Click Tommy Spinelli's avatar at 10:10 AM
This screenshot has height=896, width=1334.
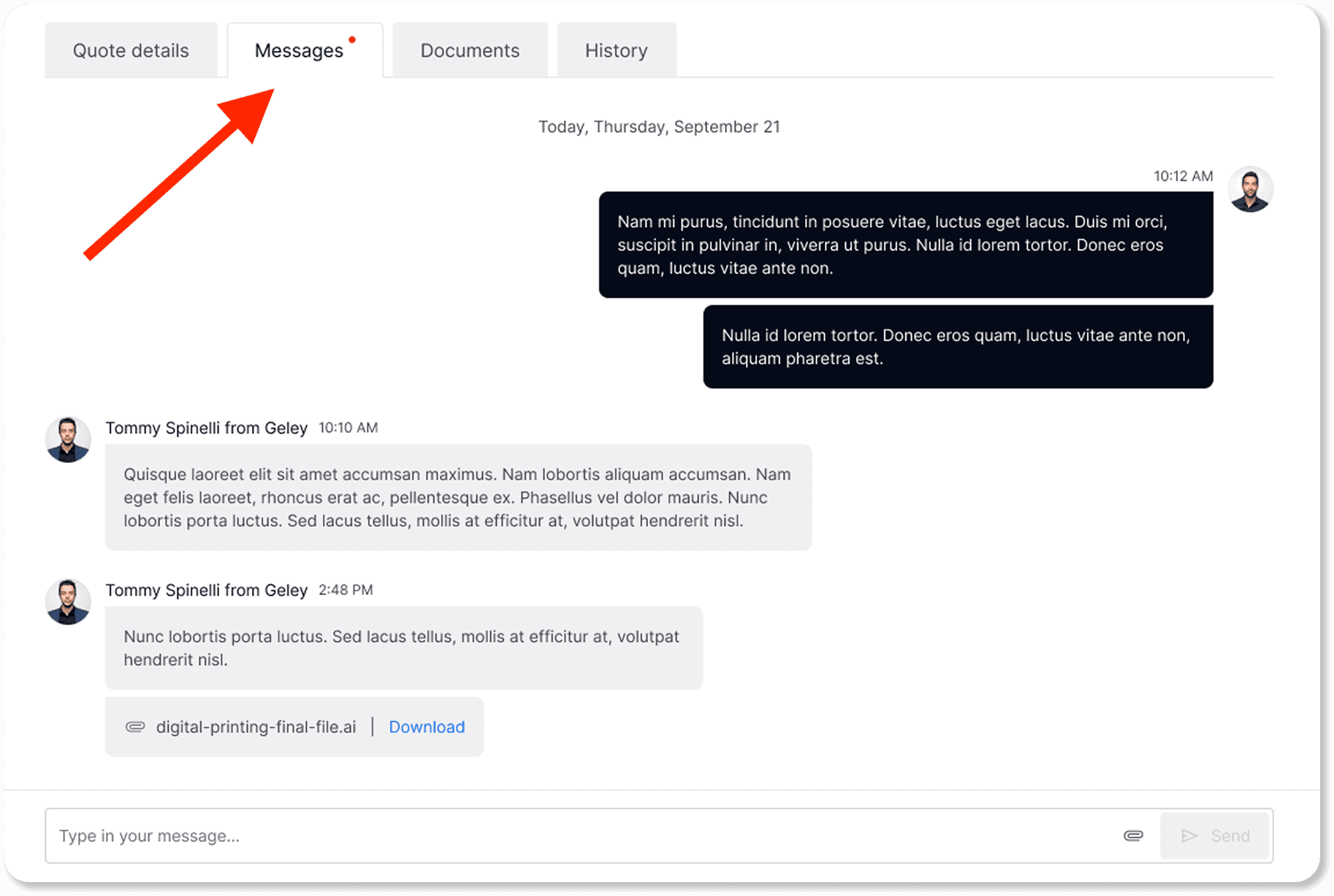[68, 440]
